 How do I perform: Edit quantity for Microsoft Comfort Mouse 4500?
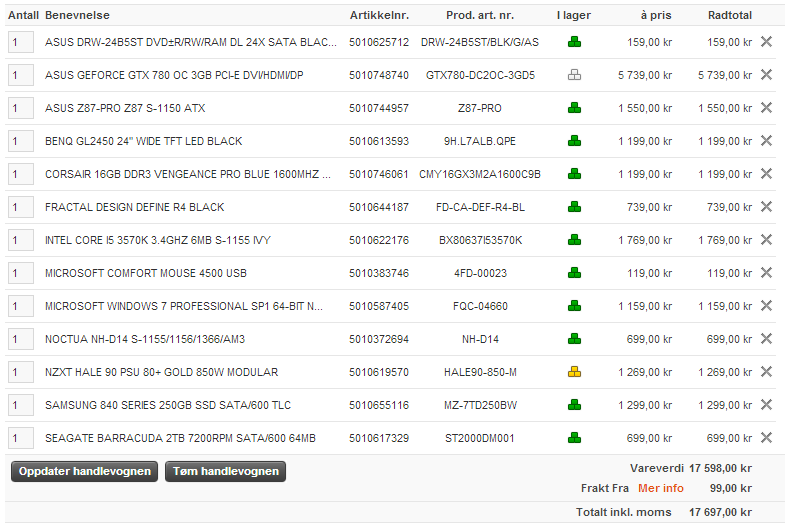tap(21, 273)
